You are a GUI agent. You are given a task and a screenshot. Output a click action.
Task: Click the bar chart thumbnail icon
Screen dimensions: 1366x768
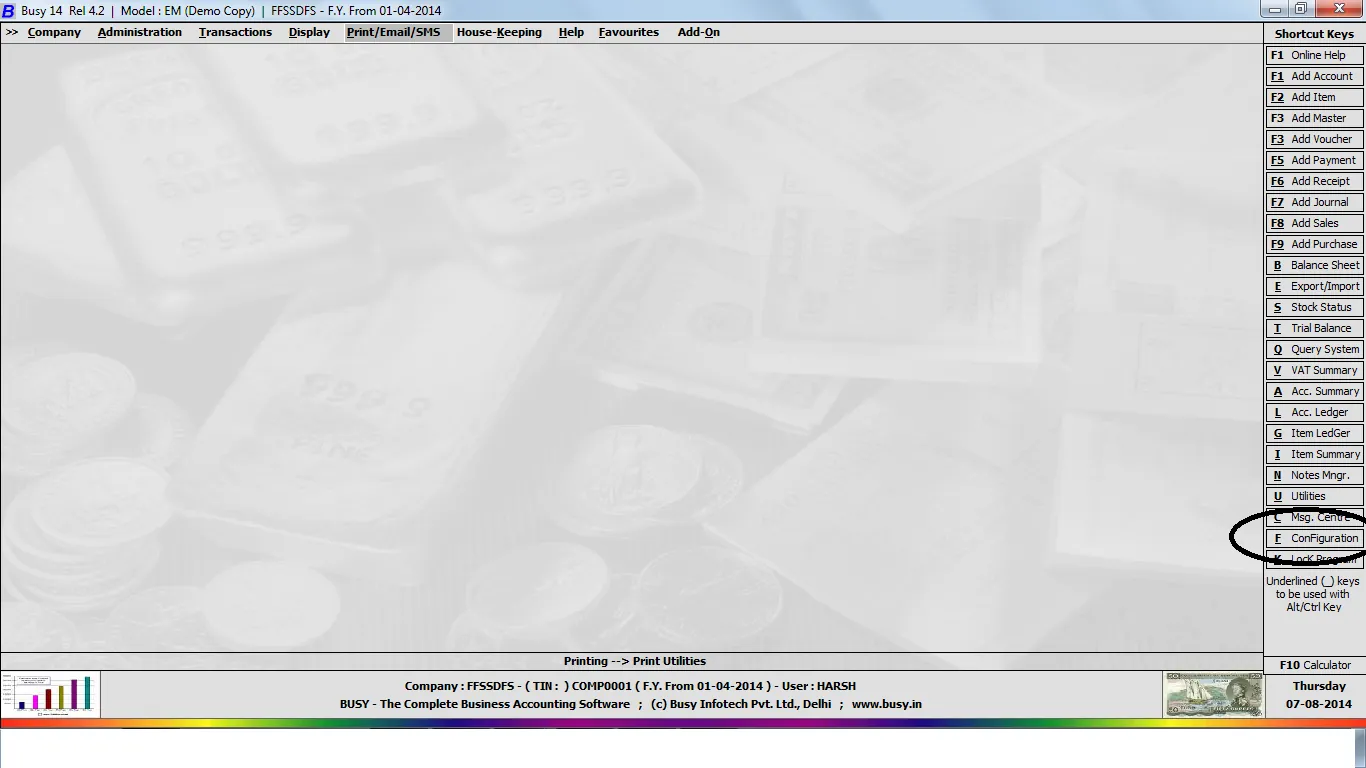pyautogui.click(x=51, y=694)
